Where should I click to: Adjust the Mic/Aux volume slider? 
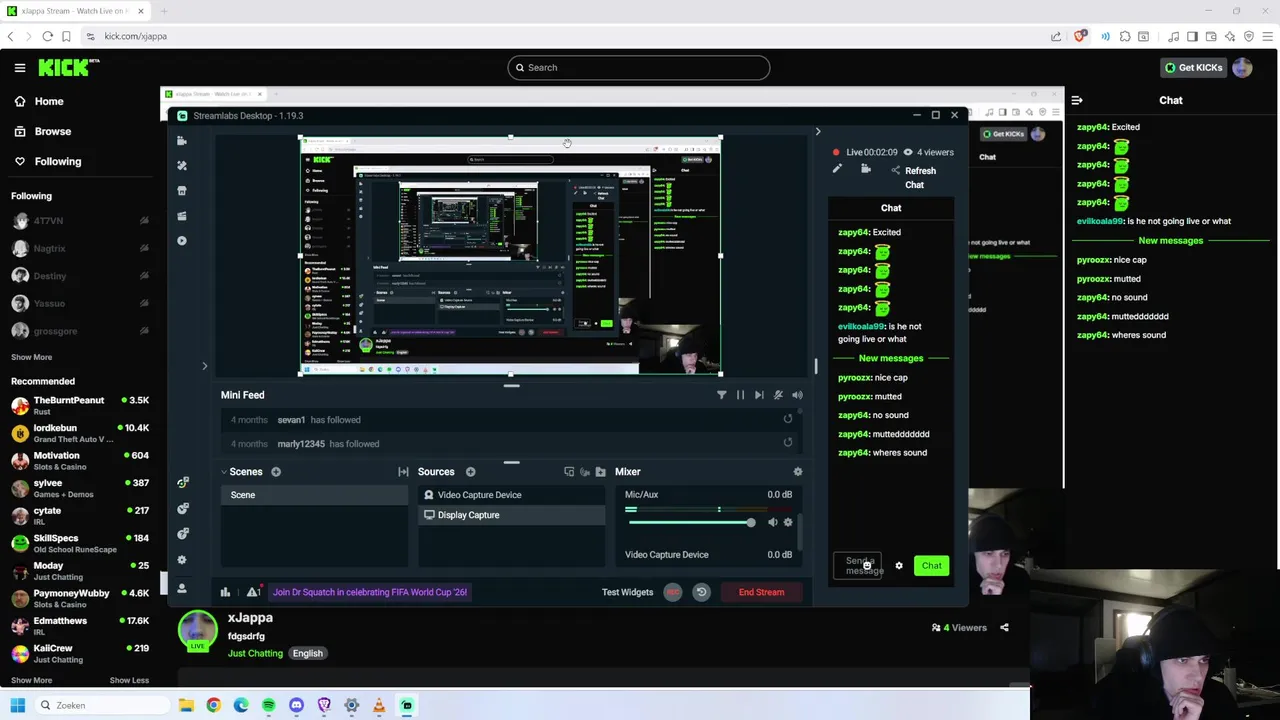coord(690,522)
